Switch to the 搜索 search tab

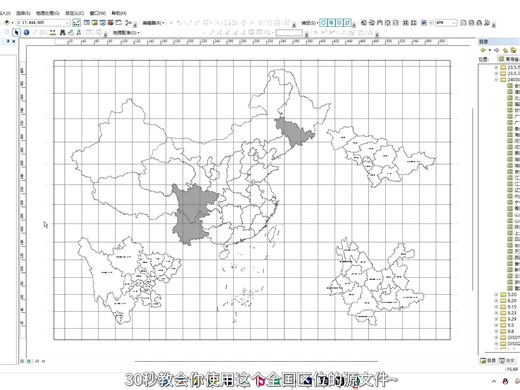click(507, 361)
